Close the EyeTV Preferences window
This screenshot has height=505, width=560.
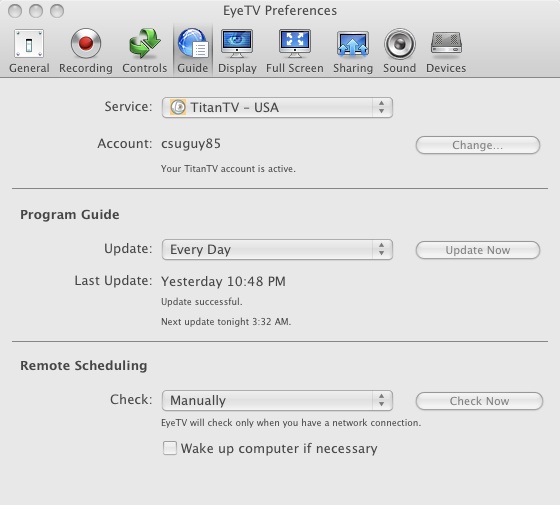tap(15, 11)
